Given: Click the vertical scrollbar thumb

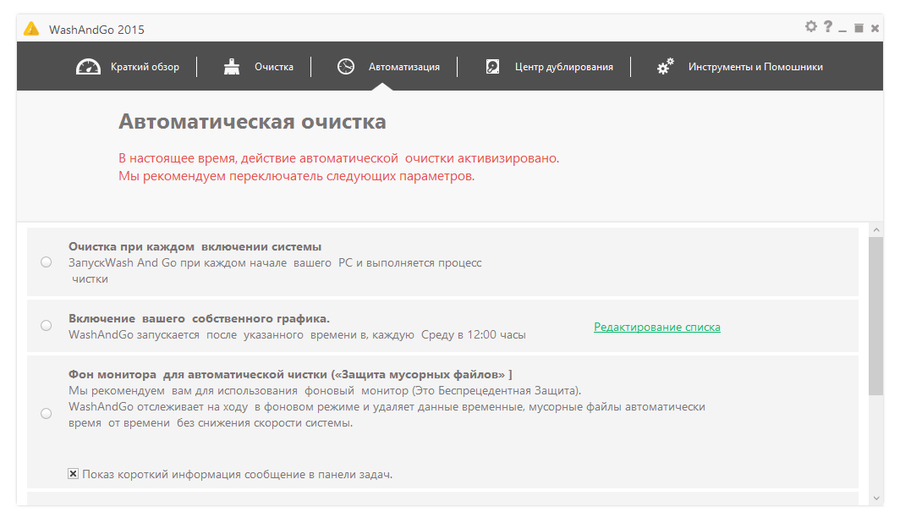Looking at the screenshot, I should [x=876, y=316].
